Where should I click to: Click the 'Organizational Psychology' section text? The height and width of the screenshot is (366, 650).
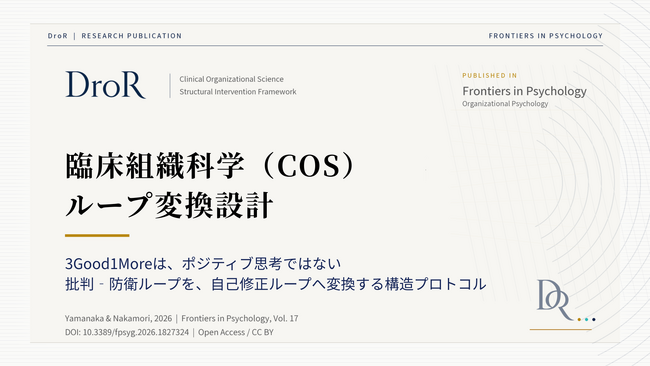[505, 104]
